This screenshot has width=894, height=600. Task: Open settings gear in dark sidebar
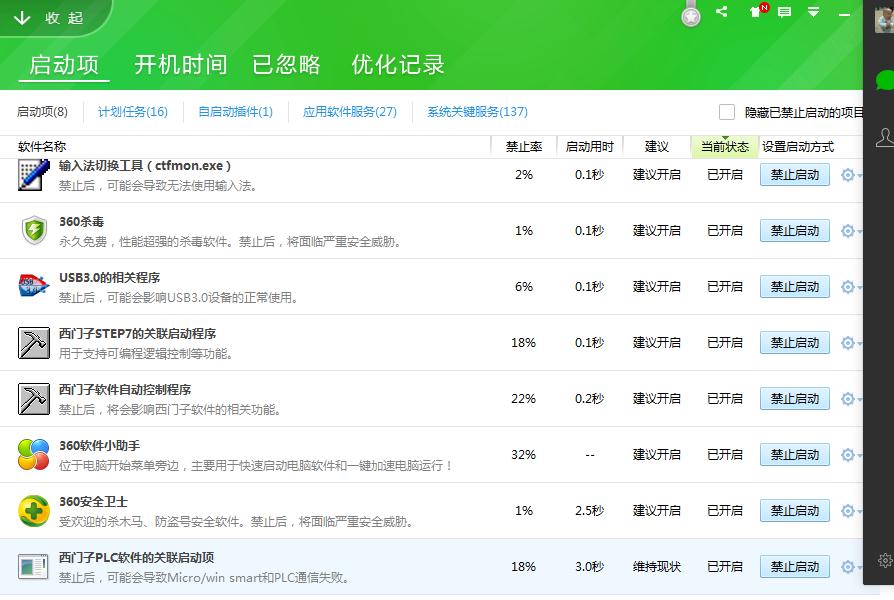coord(885,560)
